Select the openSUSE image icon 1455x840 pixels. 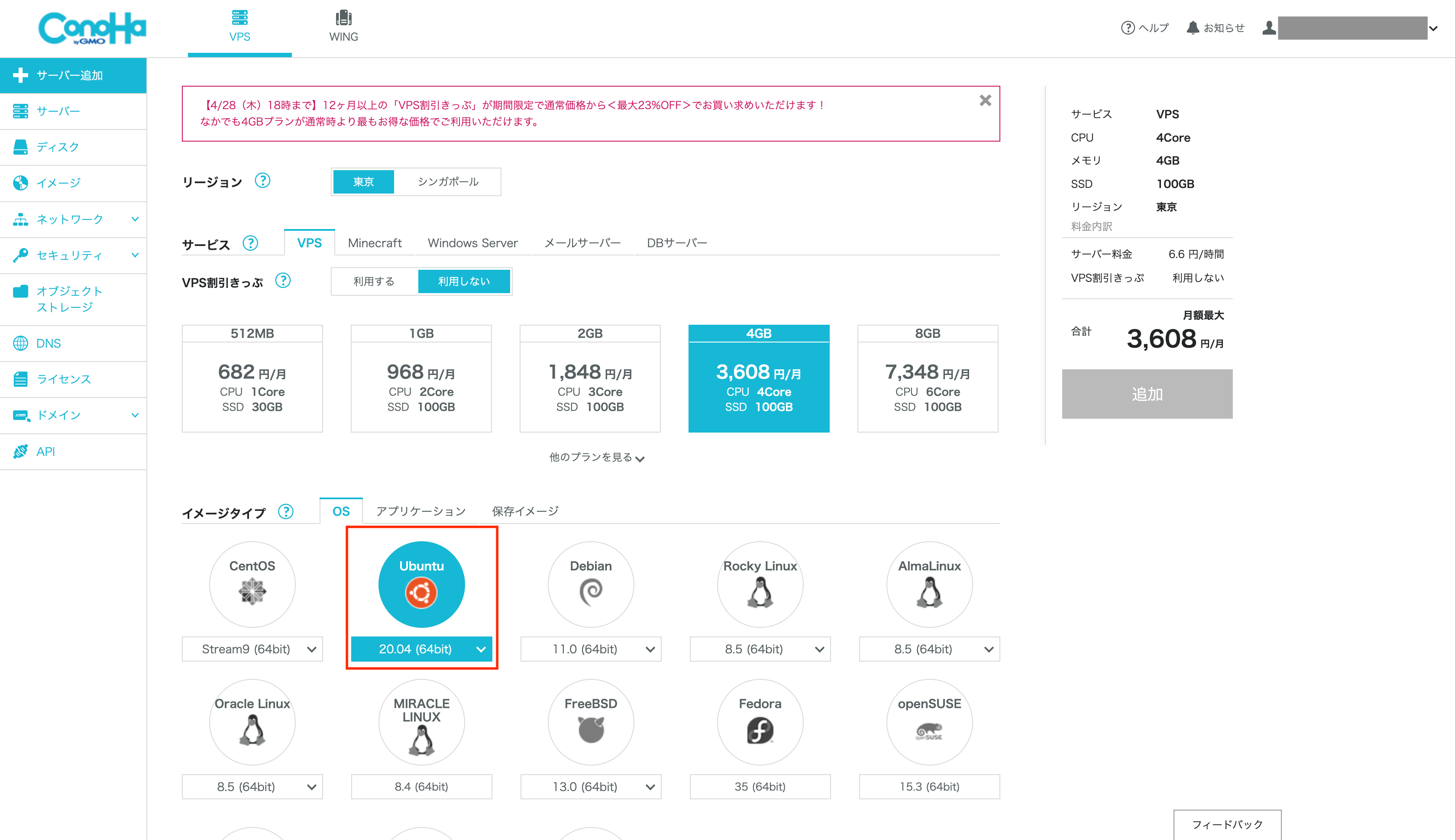[929, 722]
